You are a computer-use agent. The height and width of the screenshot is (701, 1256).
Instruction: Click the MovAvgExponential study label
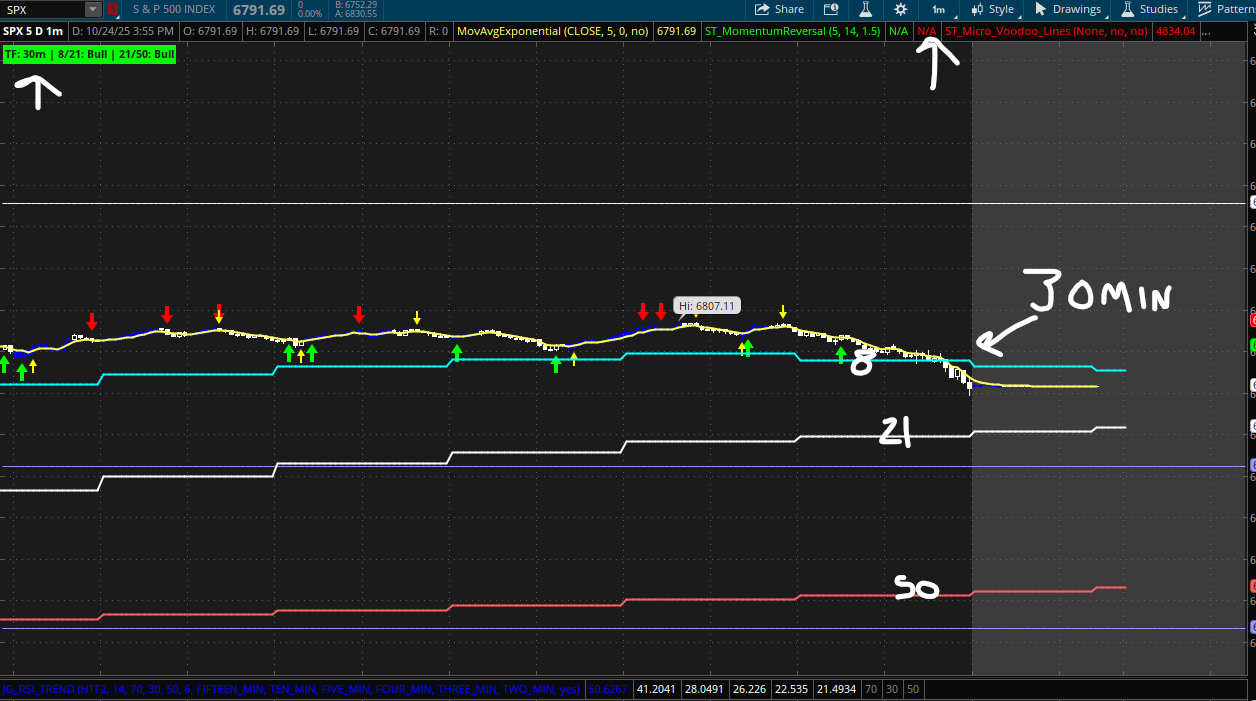pyautogui.click(x=552, y=31)
